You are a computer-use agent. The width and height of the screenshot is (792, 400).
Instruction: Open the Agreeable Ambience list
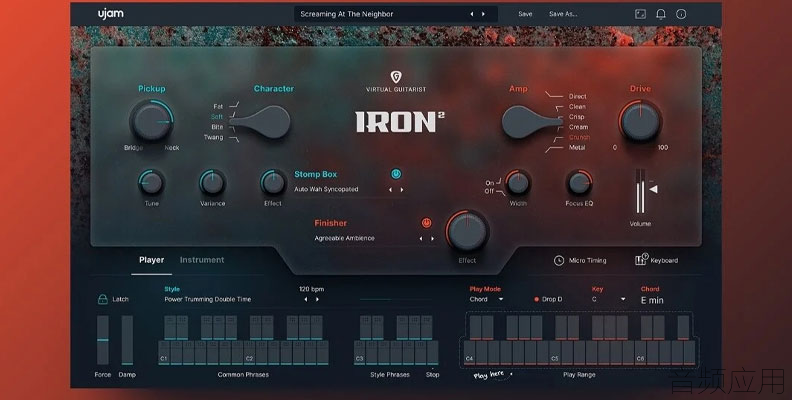tap(344, 238)
